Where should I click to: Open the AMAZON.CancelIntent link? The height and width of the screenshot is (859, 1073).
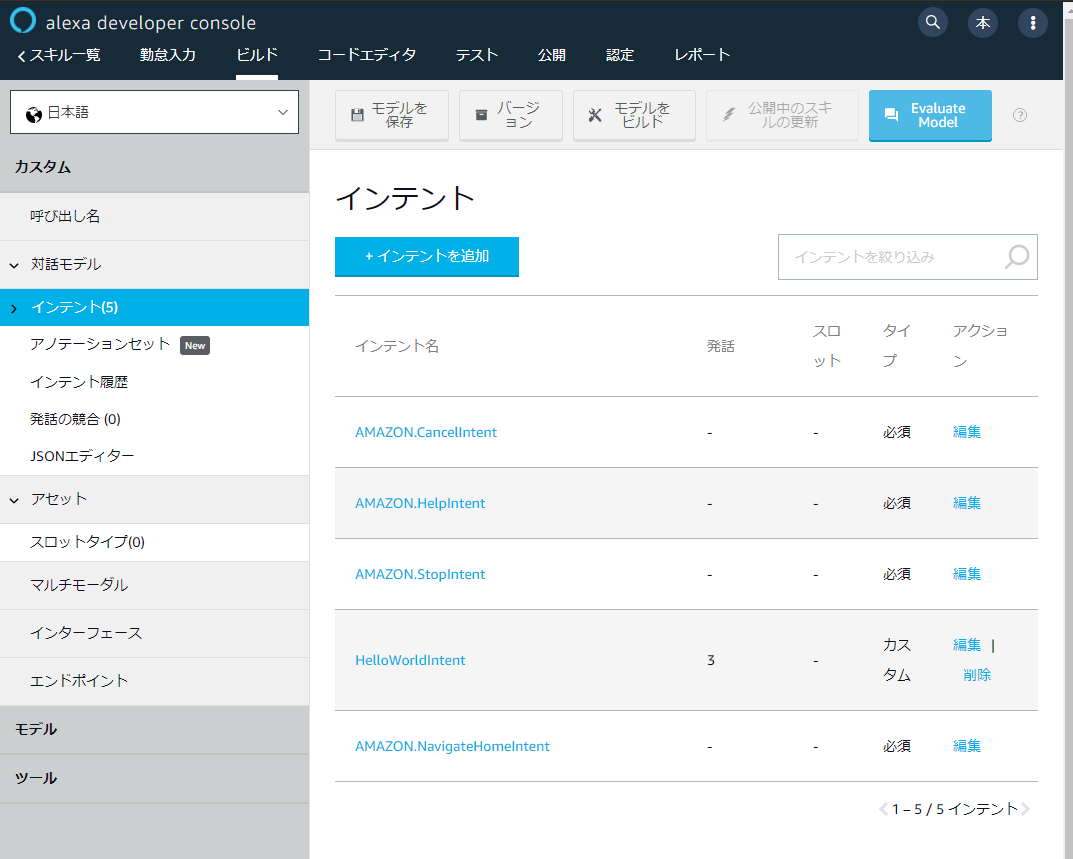(x=426, y=433)
